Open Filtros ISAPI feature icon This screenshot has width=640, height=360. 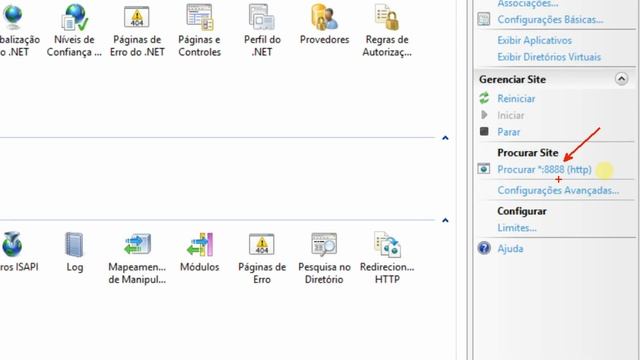(x=12, y=244)
